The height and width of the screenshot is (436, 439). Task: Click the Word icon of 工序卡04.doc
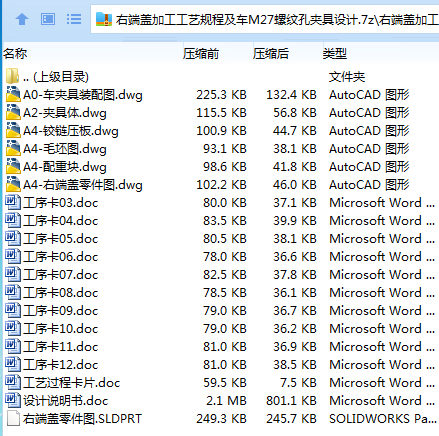tap(13, 220)
